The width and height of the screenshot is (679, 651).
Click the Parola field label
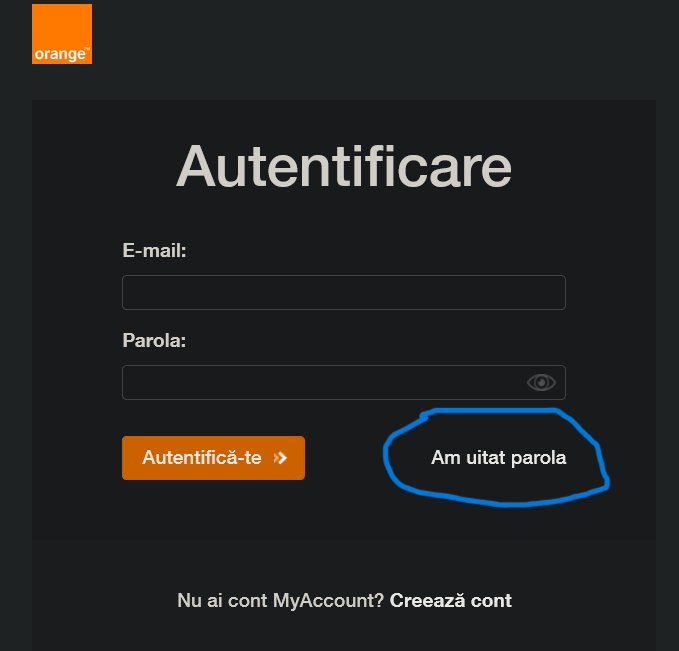pyautogui.click(x=155, y=340)
